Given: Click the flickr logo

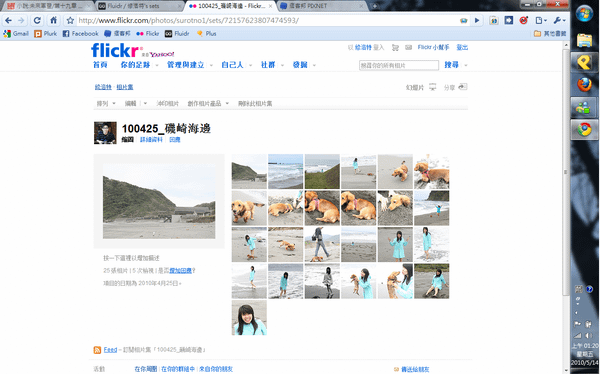Looking at the screenshot, I should point(115,50).
